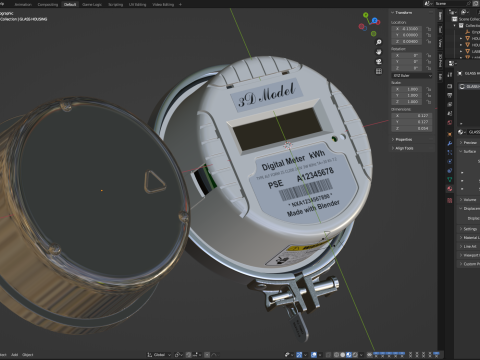Select wireframe shading mode

point(337,355)
